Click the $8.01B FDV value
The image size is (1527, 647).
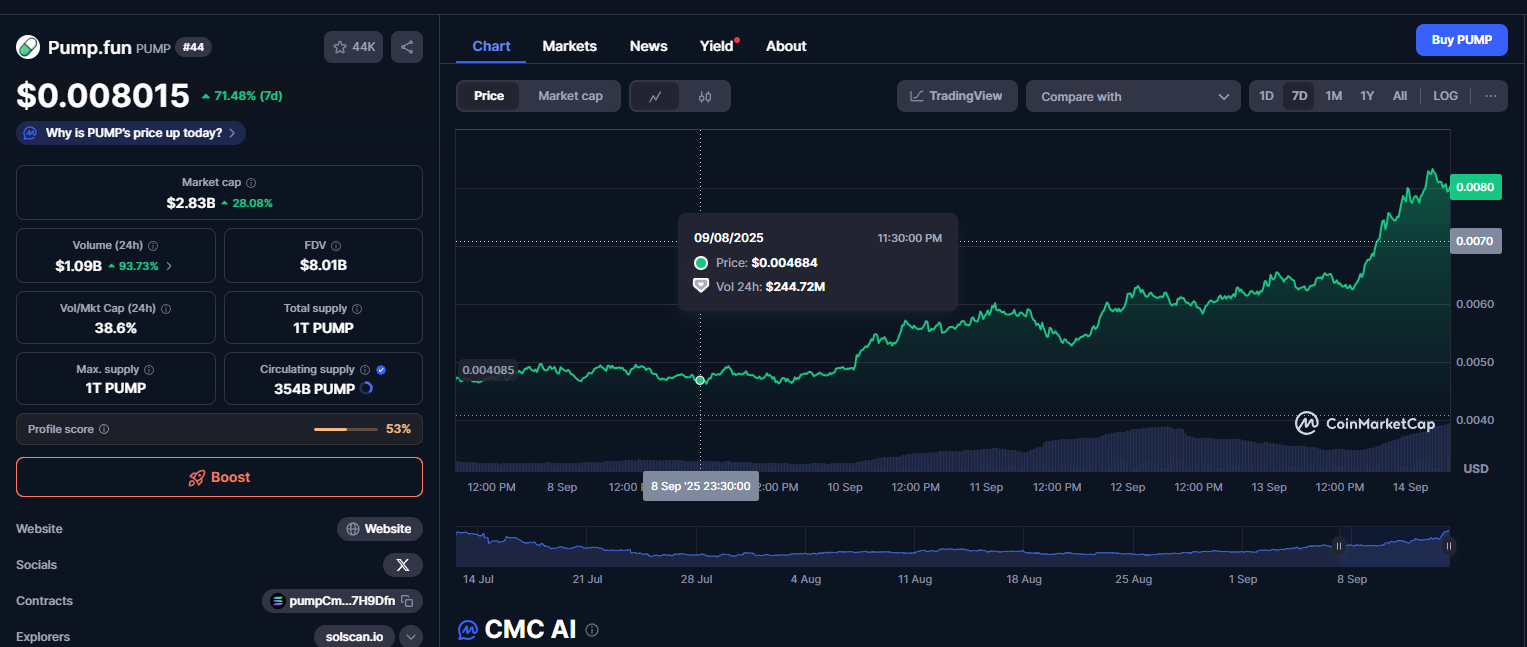(x=323, y=265)
